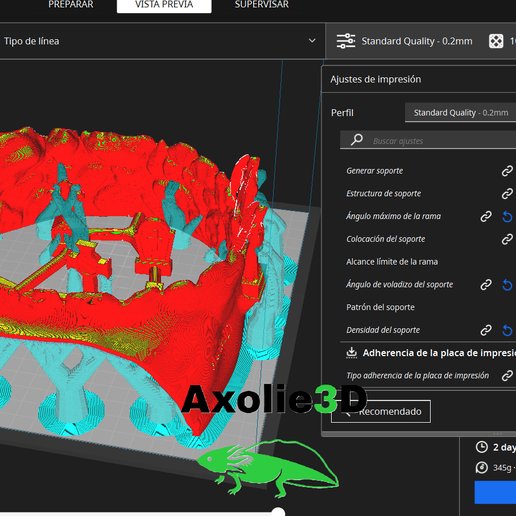This screenshot has height=516, width=516.
Task: Click the Patrón del soporte setting label
Action: point(380,307)
